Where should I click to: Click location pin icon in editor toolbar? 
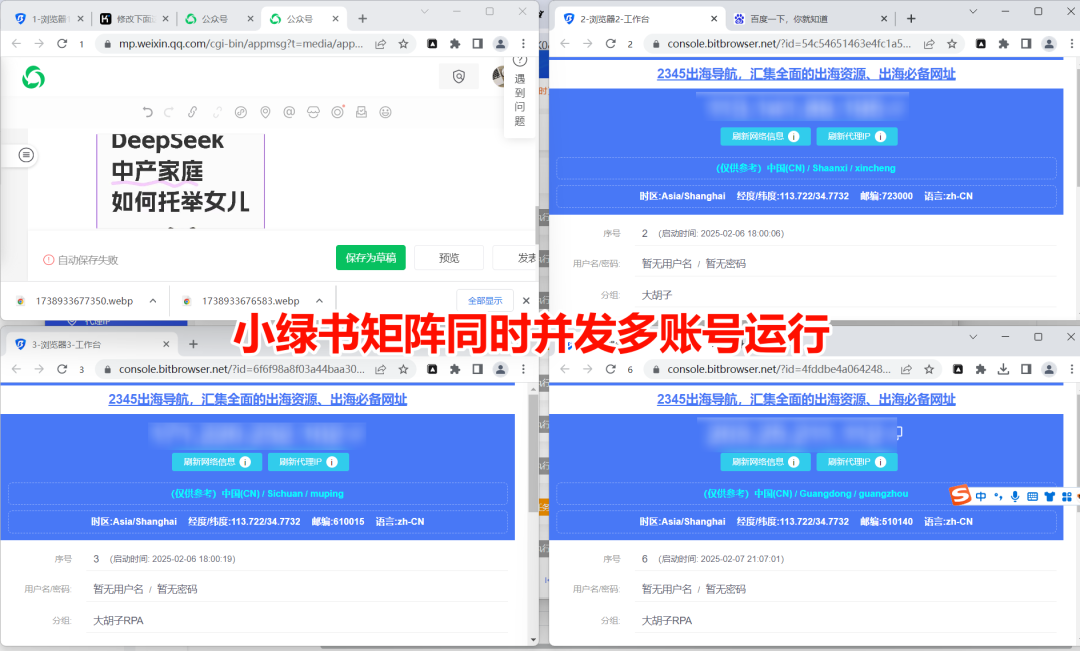[265, 112]
